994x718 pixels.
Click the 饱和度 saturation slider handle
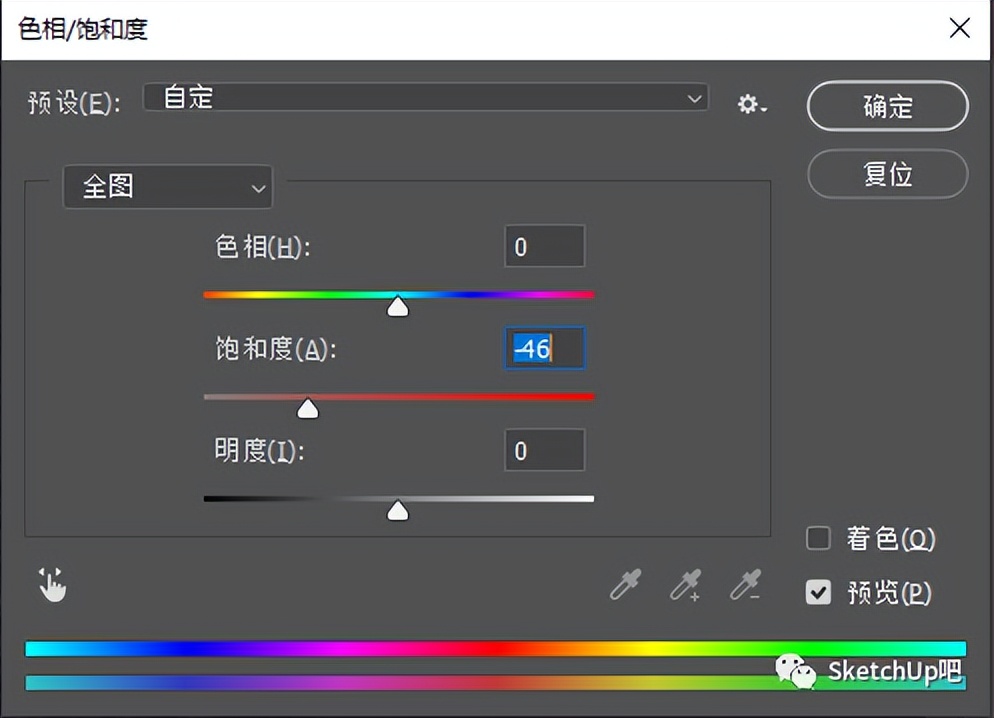pos(307,408)
